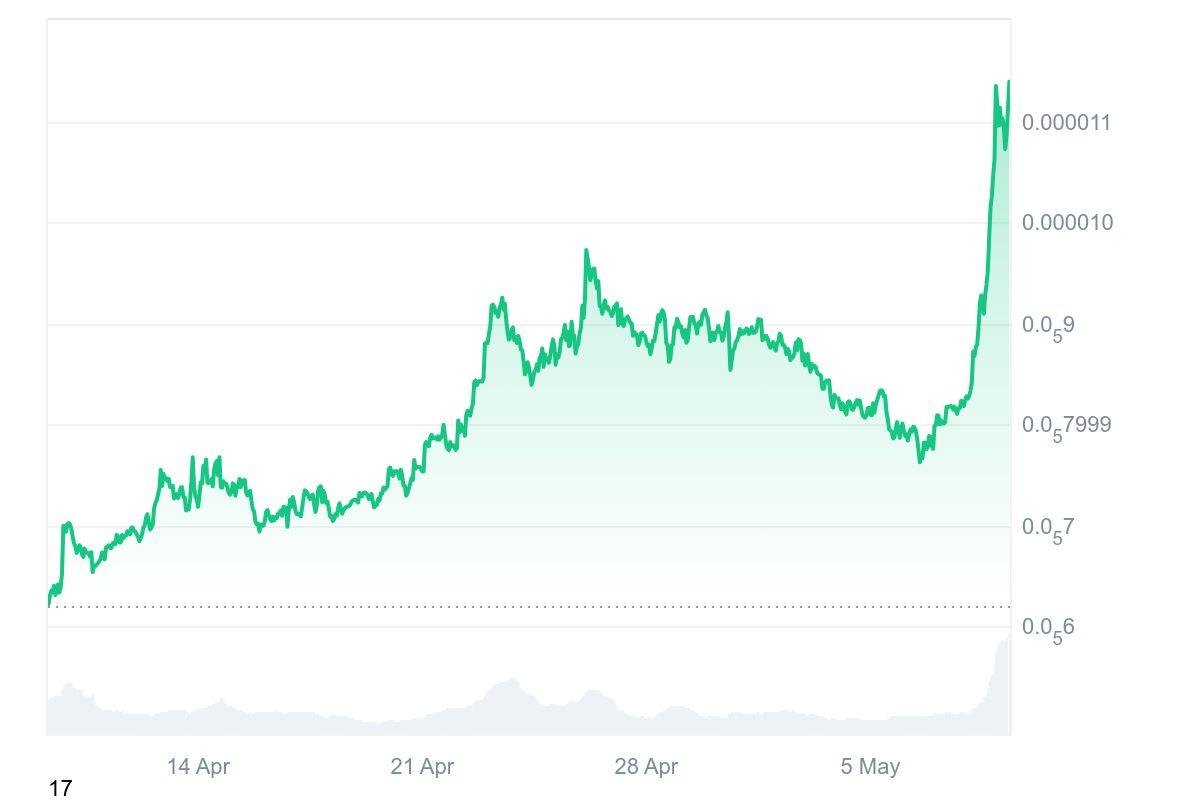Click the 0.000011 price axis label
Viewport: 1200px width, 800px height.
1067,123
